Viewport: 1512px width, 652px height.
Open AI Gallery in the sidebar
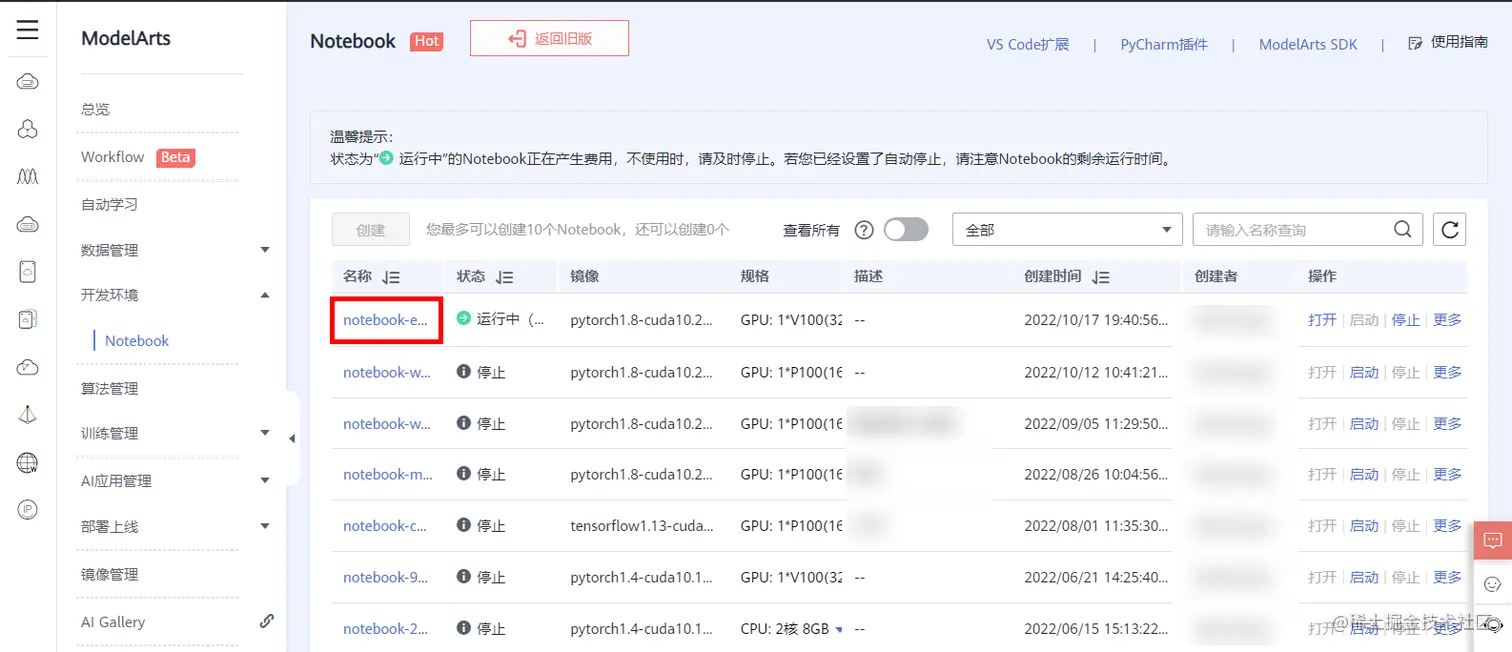pos(113,621)
